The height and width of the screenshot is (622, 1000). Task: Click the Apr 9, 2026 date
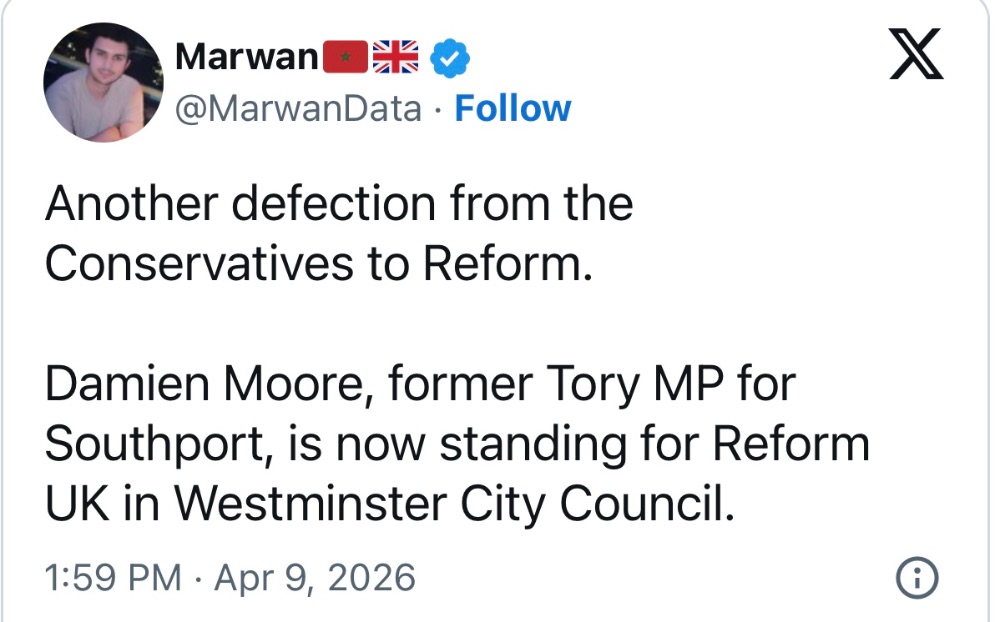pyautogui.click(x=313, y=578)
